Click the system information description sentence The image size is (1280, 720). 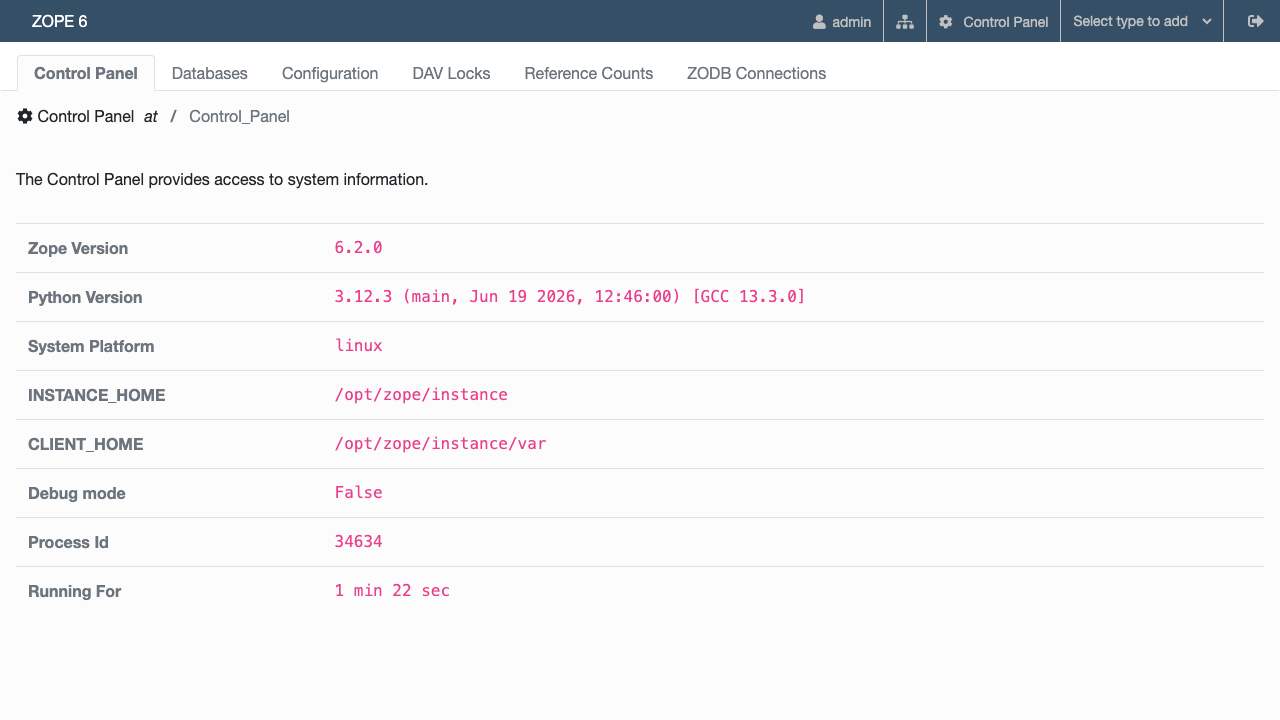click(x=222, y=180)
